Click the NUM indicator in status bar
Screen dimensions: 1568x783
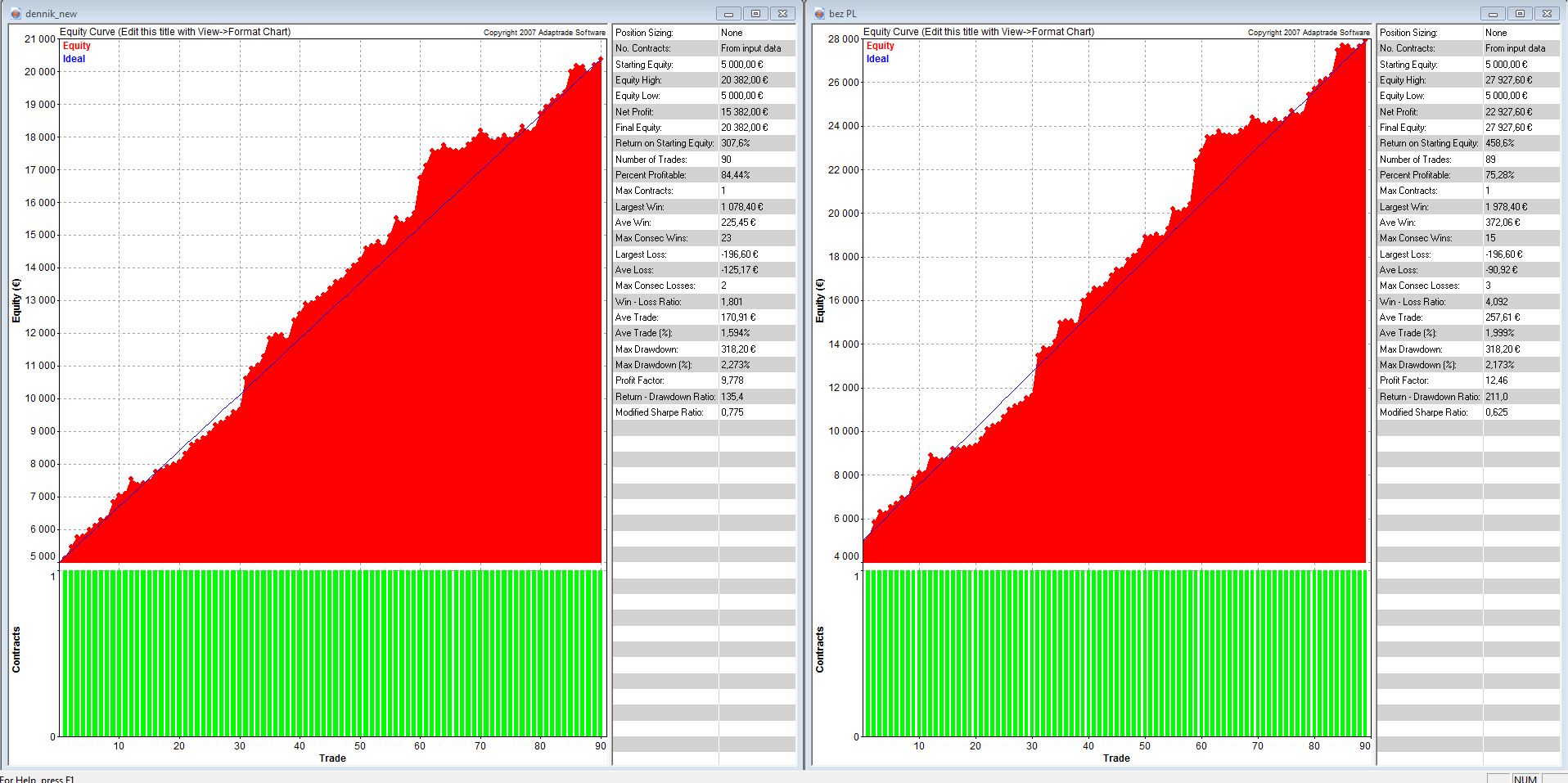[1525, 778]
